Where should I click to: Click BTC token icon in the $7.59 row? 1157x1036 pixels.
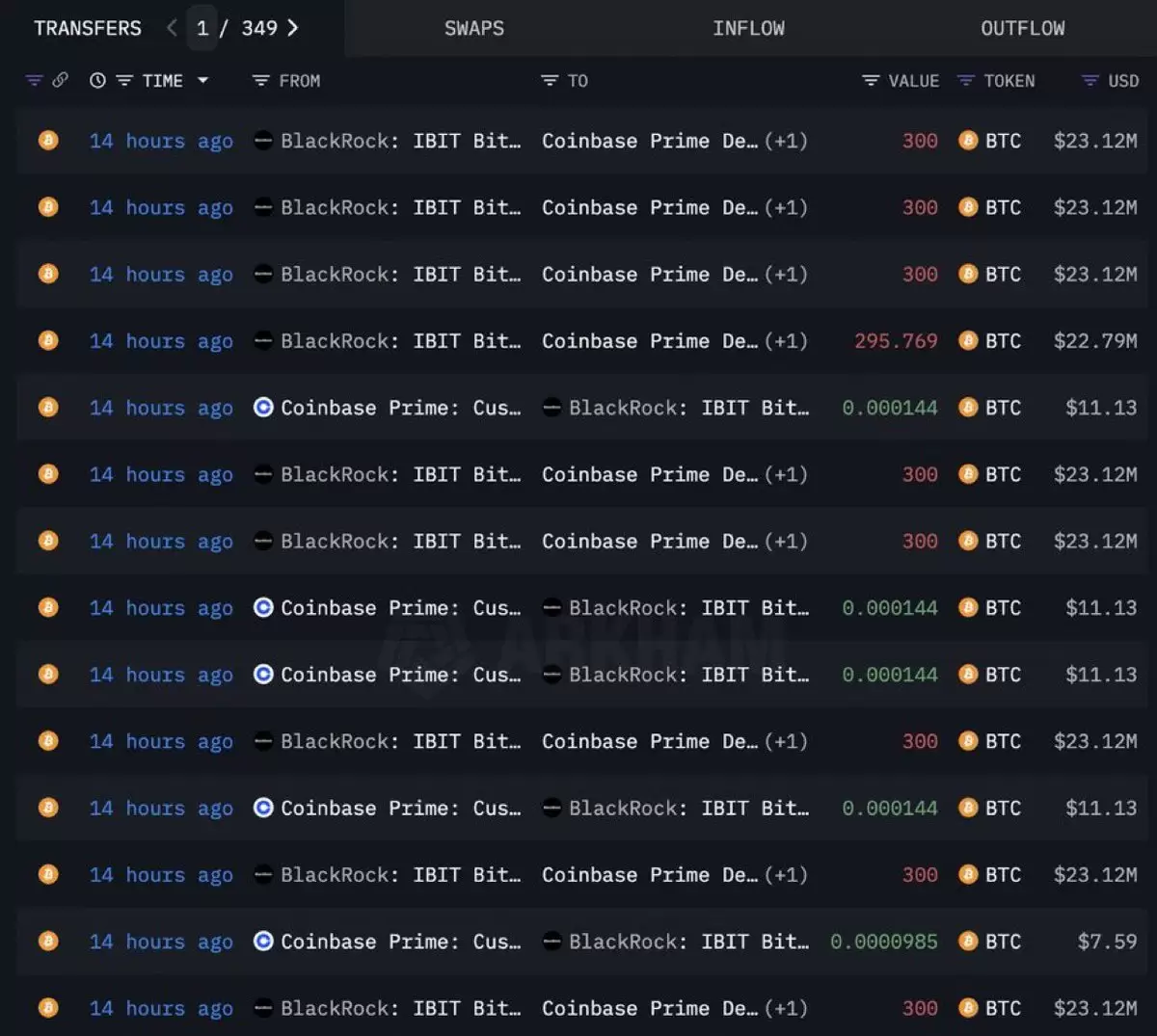click(968, 941)
